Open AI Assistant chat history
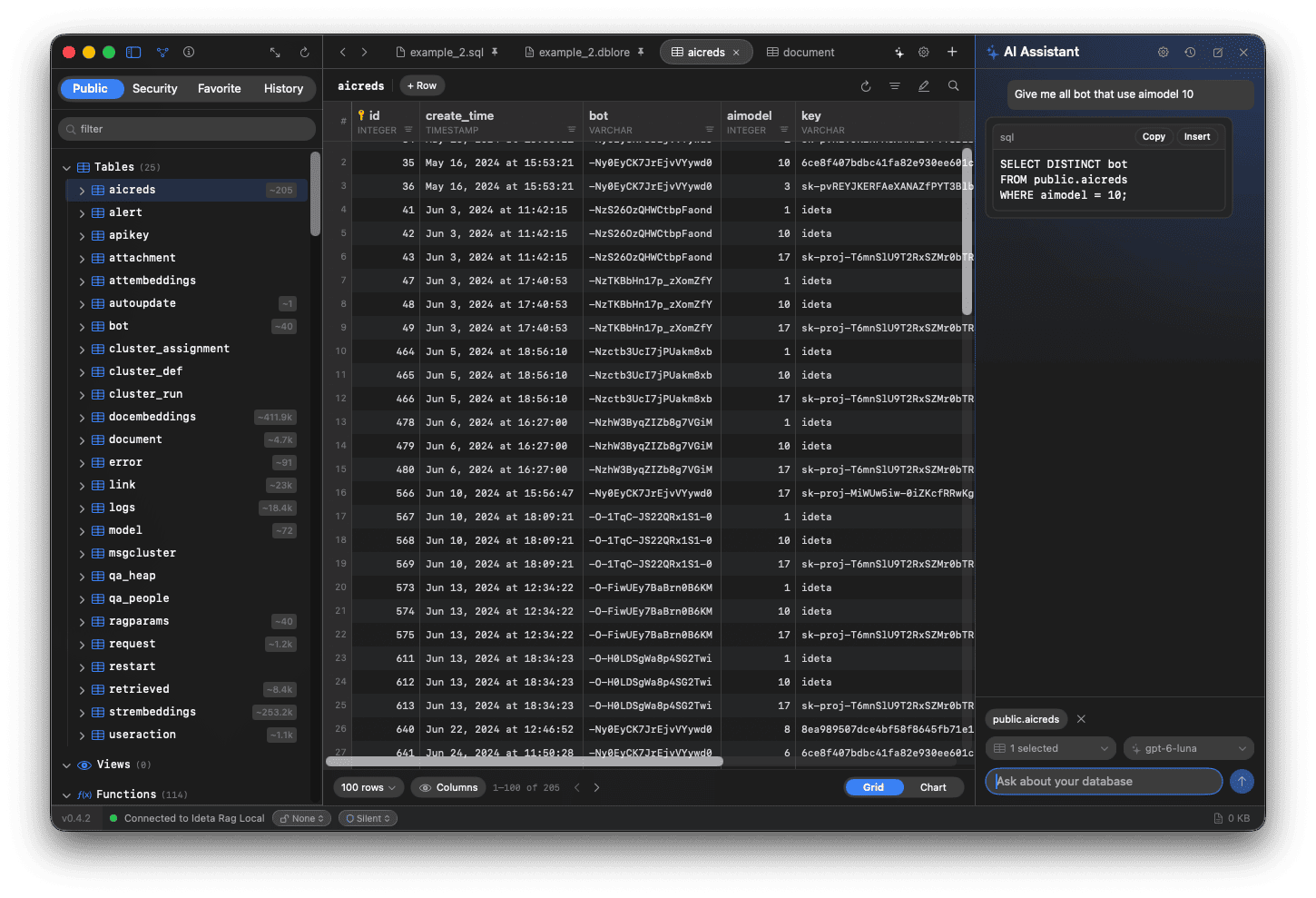 [1190, 53]
